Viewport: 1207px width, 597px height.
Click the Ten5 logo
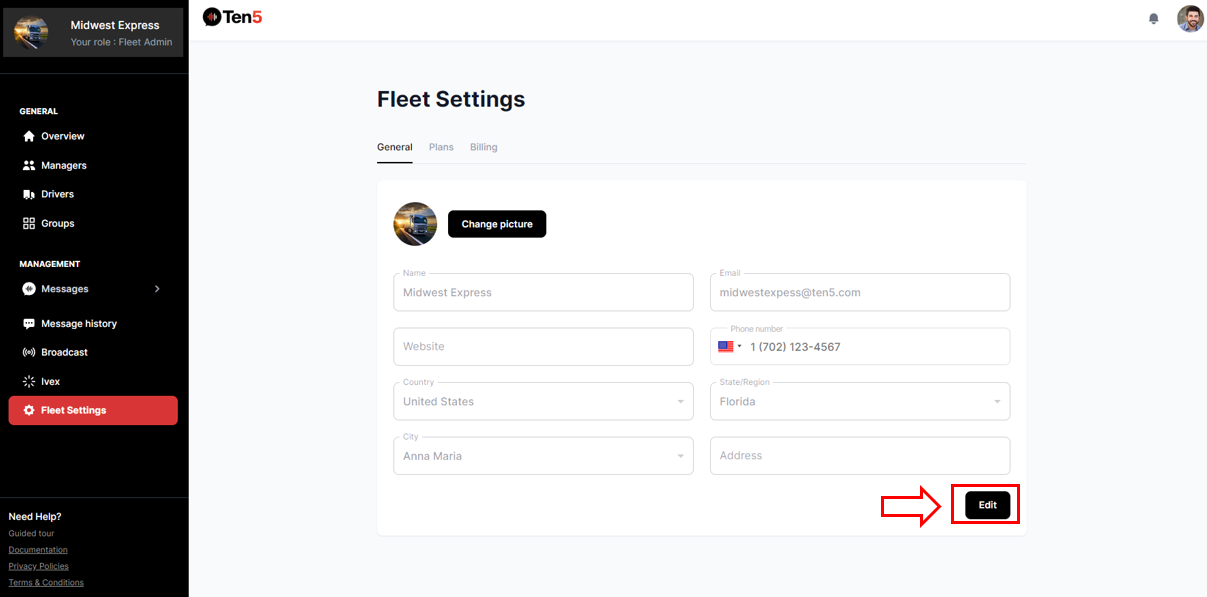click(232, 17)
